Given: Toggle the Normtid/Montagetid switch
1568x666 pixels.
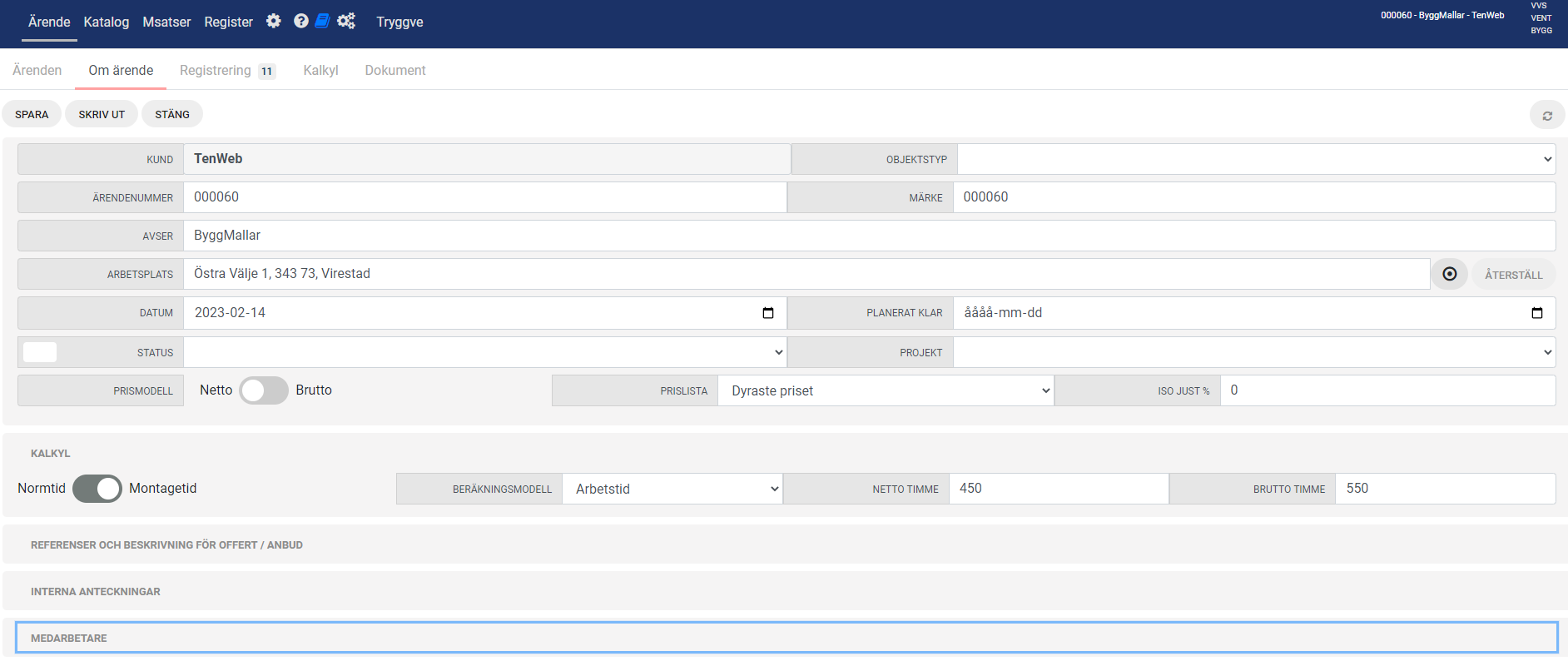Looking at the screenshot, I should click(97, 489).
